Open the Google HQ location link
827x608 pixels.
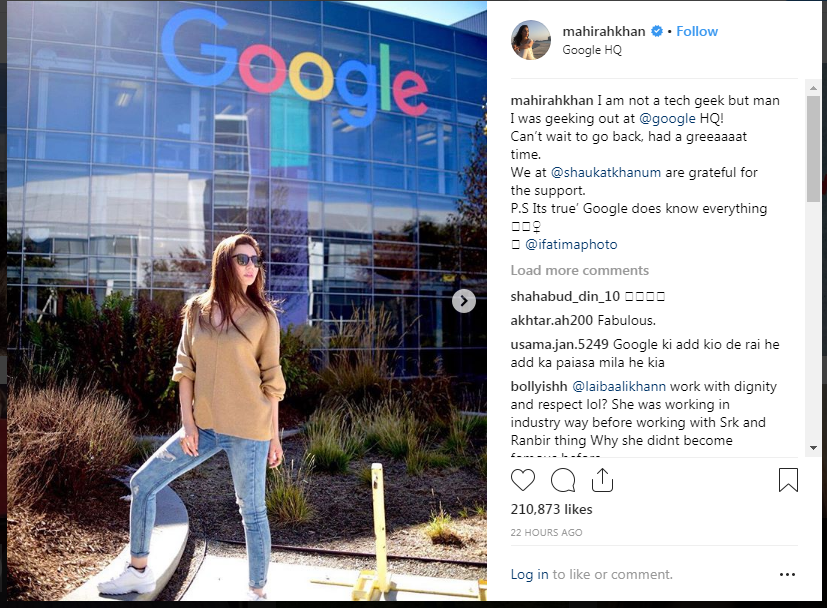tap(592, 50)
